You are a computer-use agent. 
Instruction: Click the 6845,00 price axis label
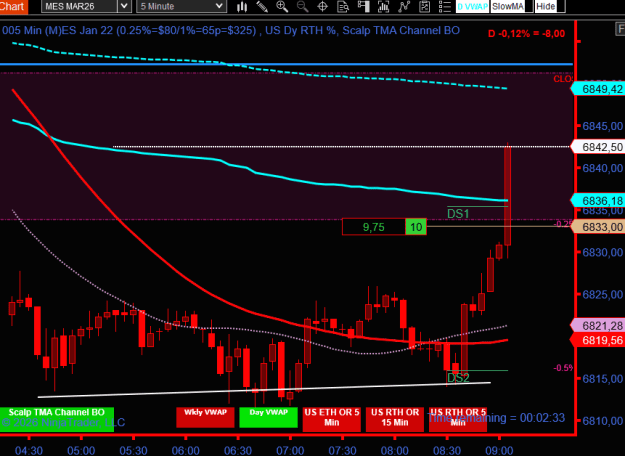click(602, 126)
